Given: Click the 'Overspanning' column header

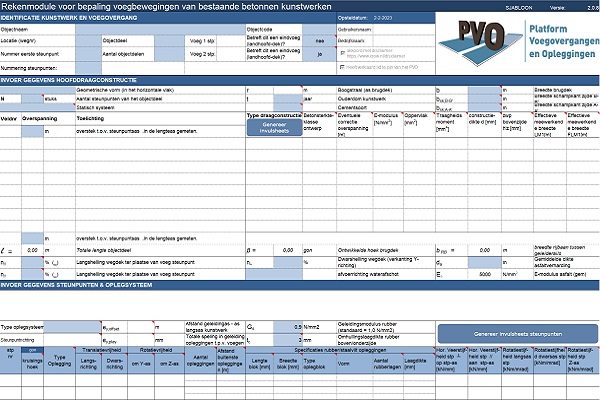Looking at the screenshot, I should pos(39,119).
